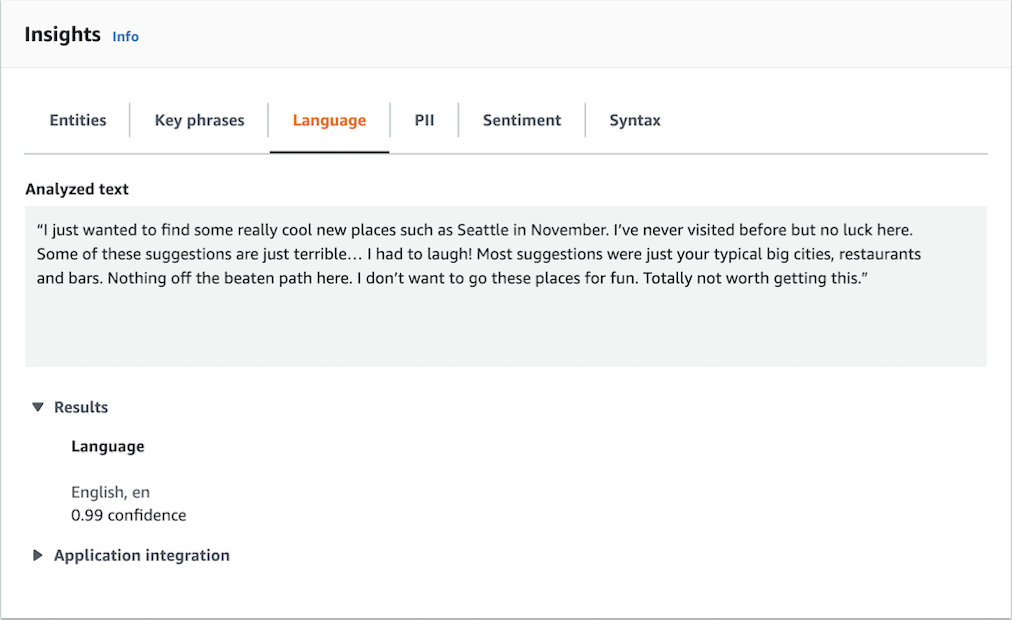This screenshot has height=620, width=1012.
Task: Switch to the Entities tab
Action: click(78, 121)
